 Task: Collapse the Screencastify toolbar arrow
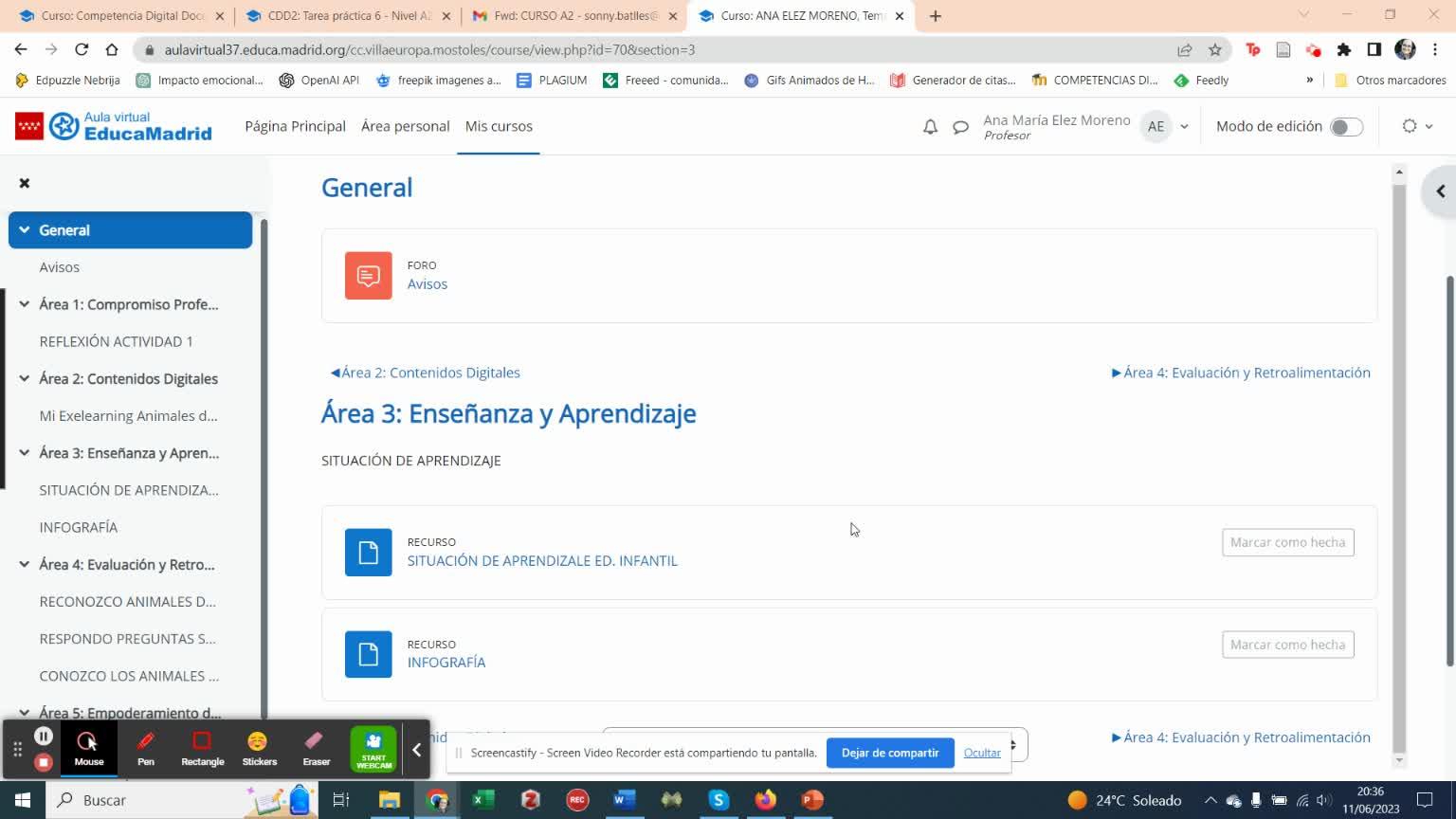pyautogui.click(x=416, y=750)
